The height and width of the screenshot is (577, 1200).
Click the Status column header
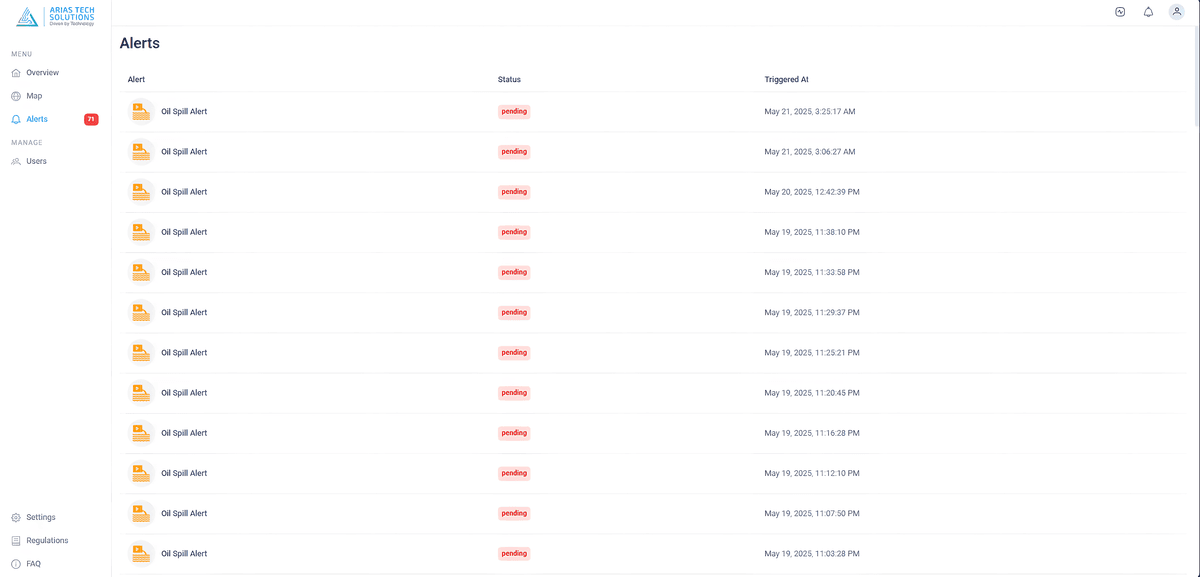[x=509, y=79]
